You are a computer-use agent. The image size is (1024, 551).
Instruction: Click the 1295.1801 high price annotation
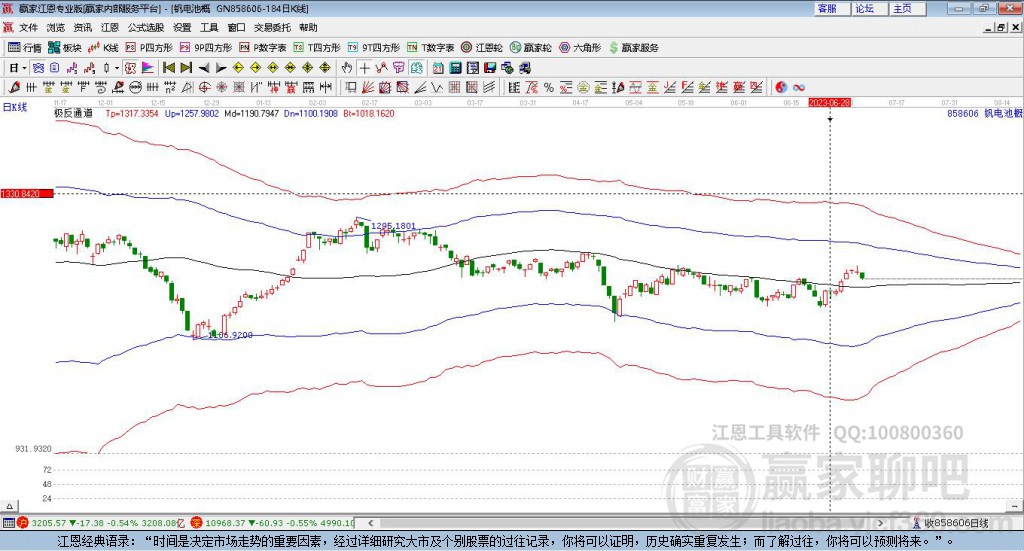[393, 226]
